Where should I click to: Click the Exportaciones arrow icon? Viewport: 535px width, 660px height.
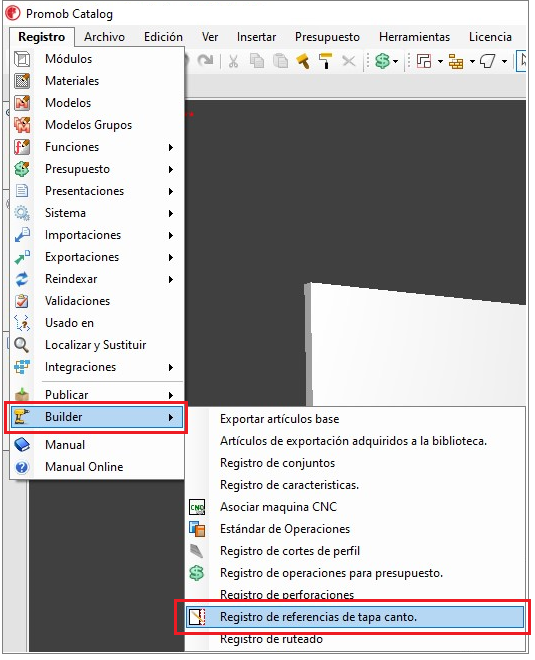[22, 257]
